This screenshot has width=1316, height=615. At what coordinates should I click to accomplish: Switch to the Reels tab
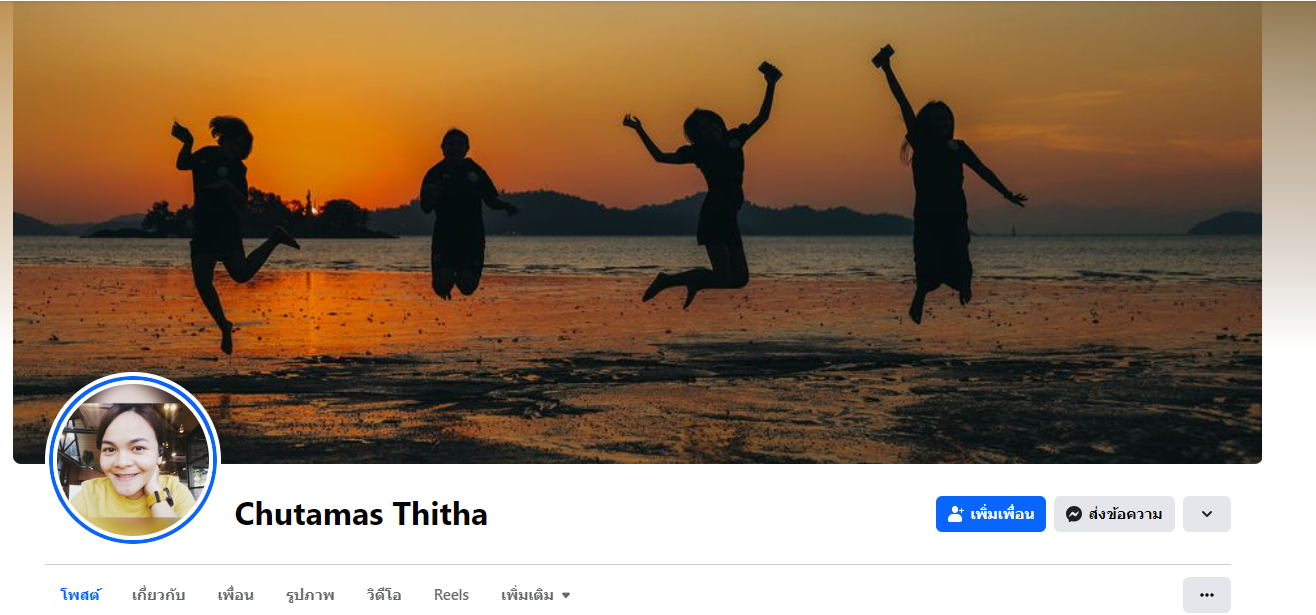point(451,595)
